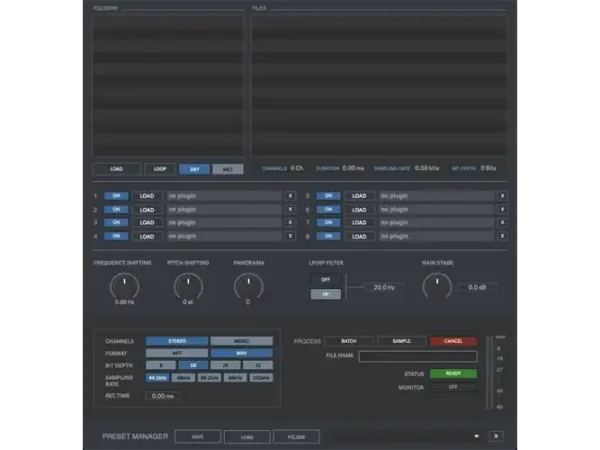600x450 pixels.
Task: Load a plugin into slot 3
Action: point(147,222)
